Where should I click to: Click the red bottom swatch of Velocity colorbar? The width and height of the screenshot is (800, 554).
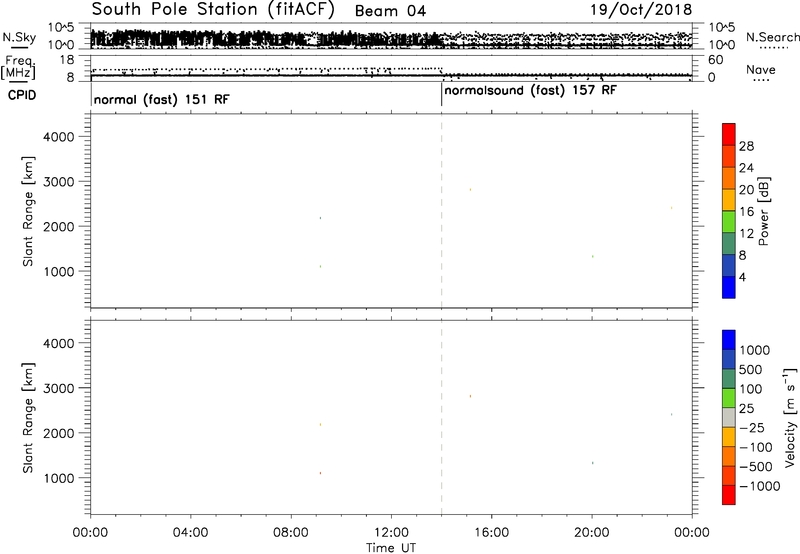[729, 495]
